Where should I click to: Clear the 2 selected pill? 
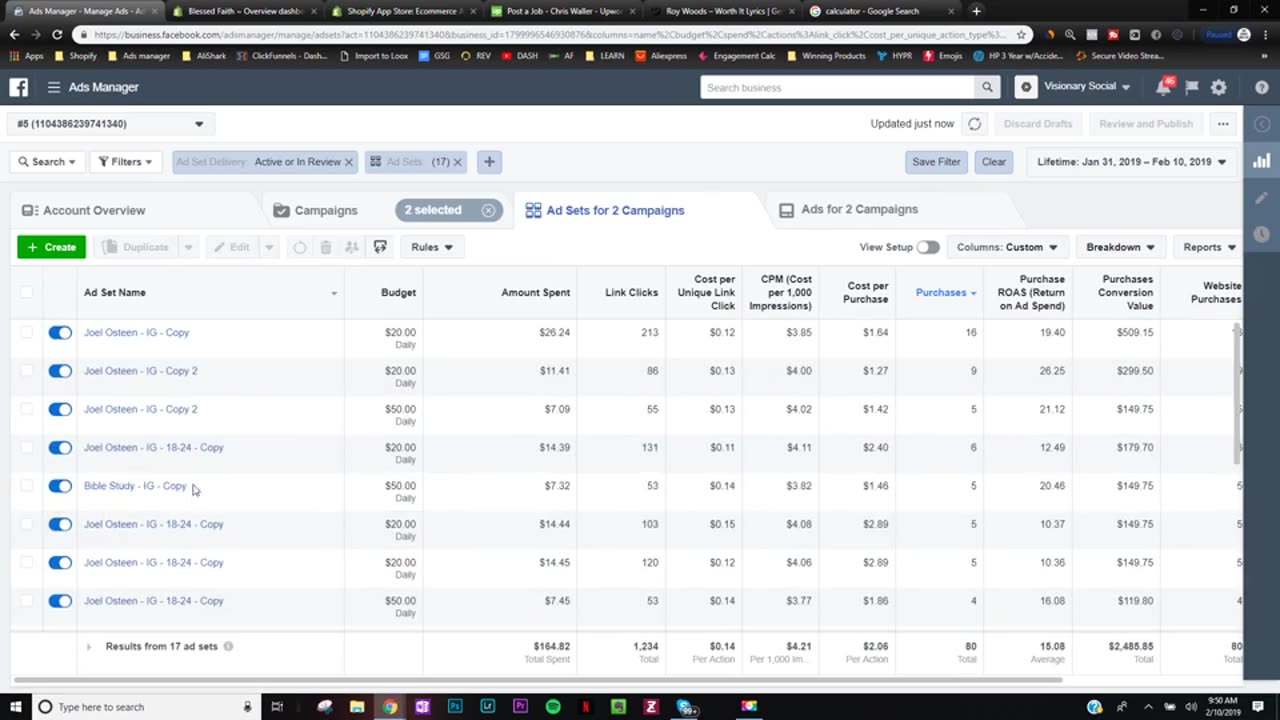488,210
